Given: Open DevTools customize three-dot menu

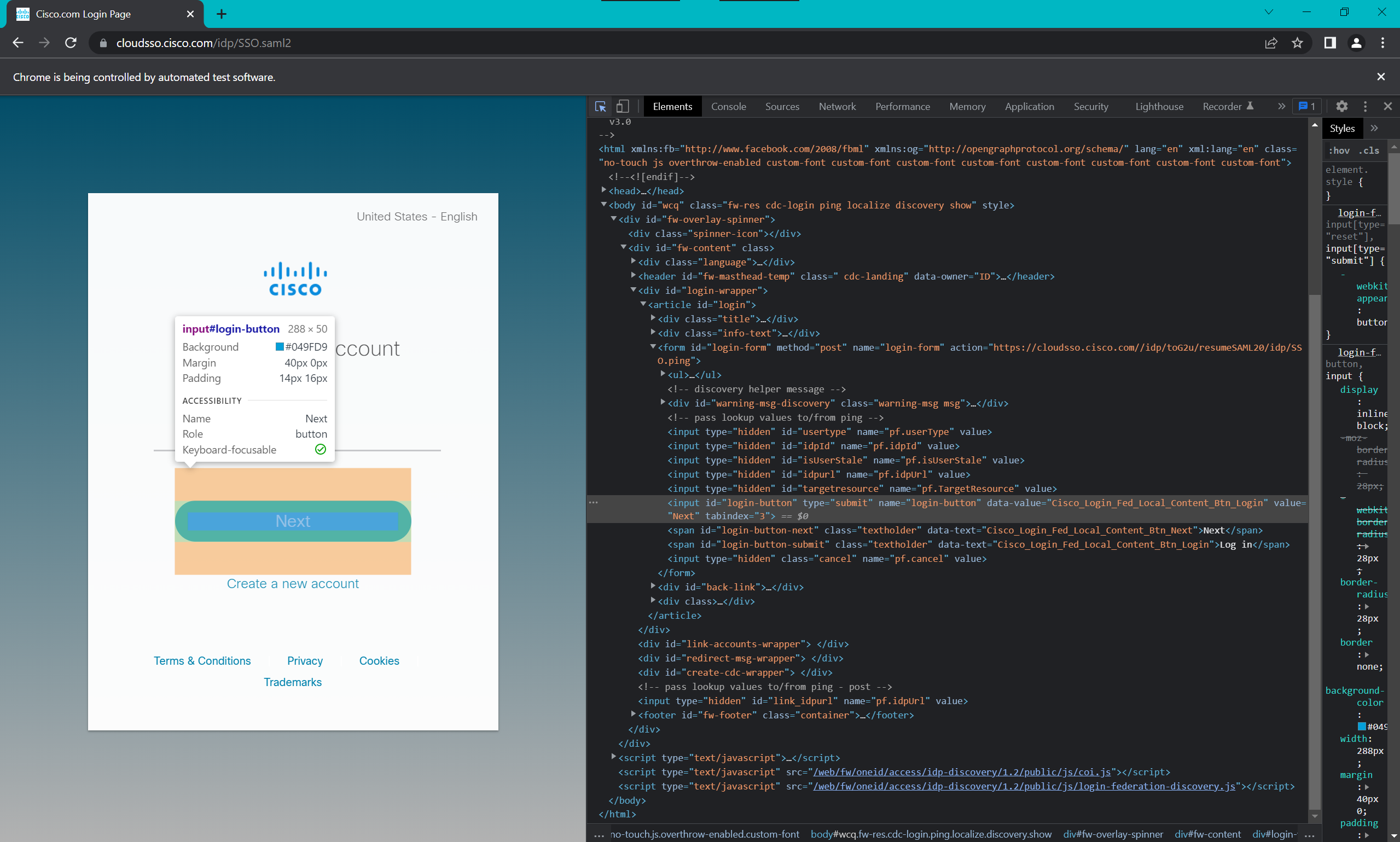Looking at the screenshot, I should click(x=1366, y=106).
